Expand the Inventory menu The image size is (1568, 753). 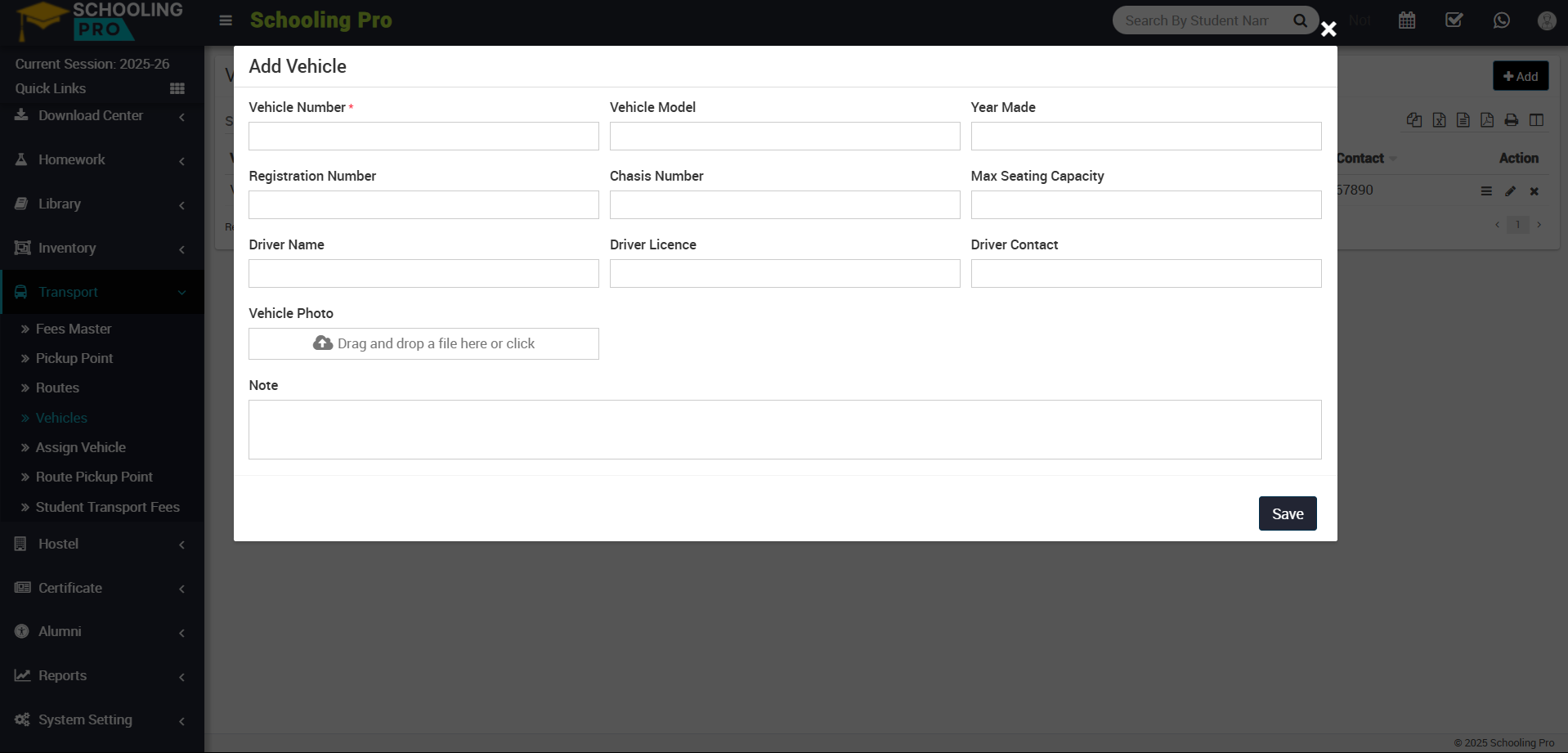click(101, 249)
